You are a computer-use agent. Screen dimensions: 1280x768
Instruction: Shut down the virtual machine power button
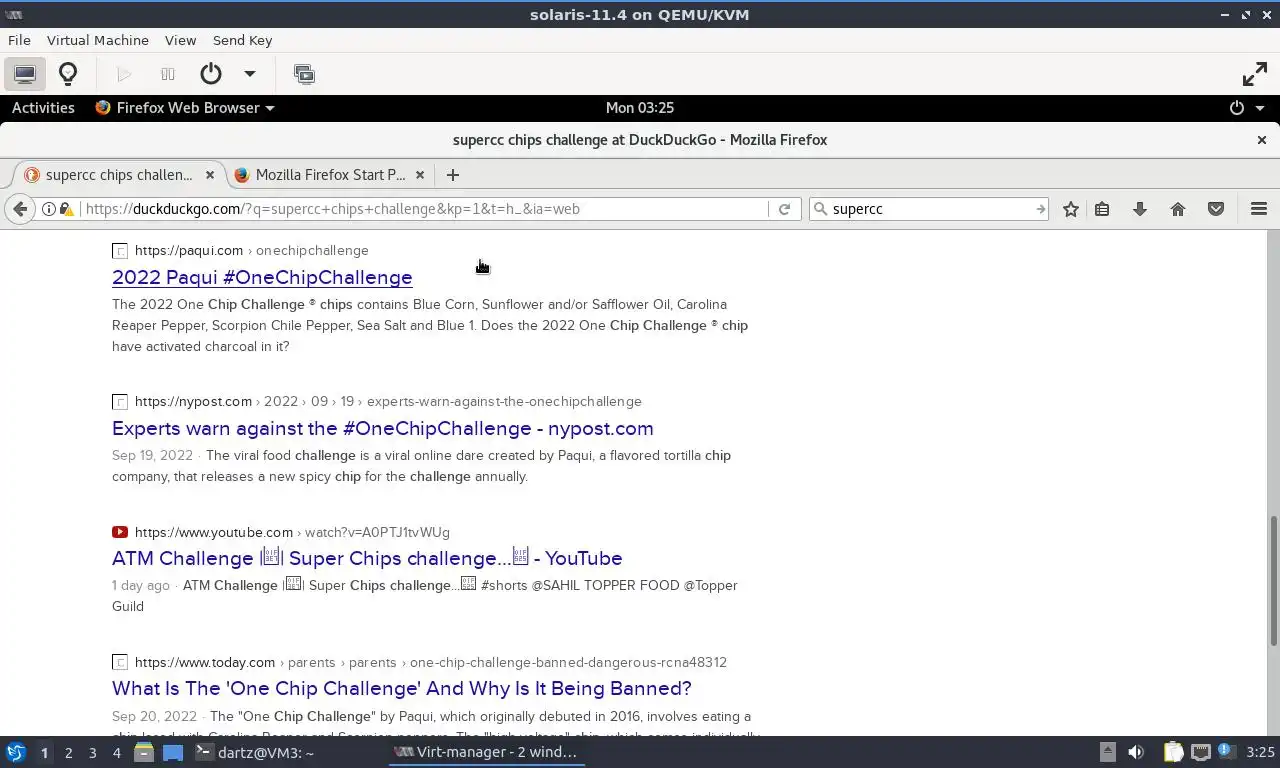[210, 74]
